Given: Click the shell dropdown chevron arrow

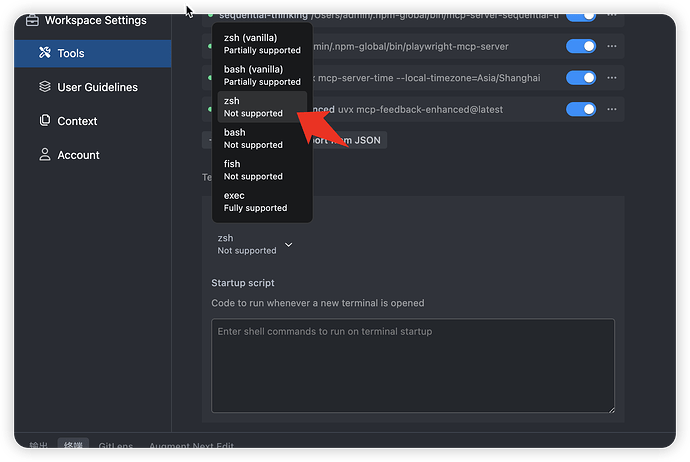Looking at the screenshot, I should coord(289,245).
